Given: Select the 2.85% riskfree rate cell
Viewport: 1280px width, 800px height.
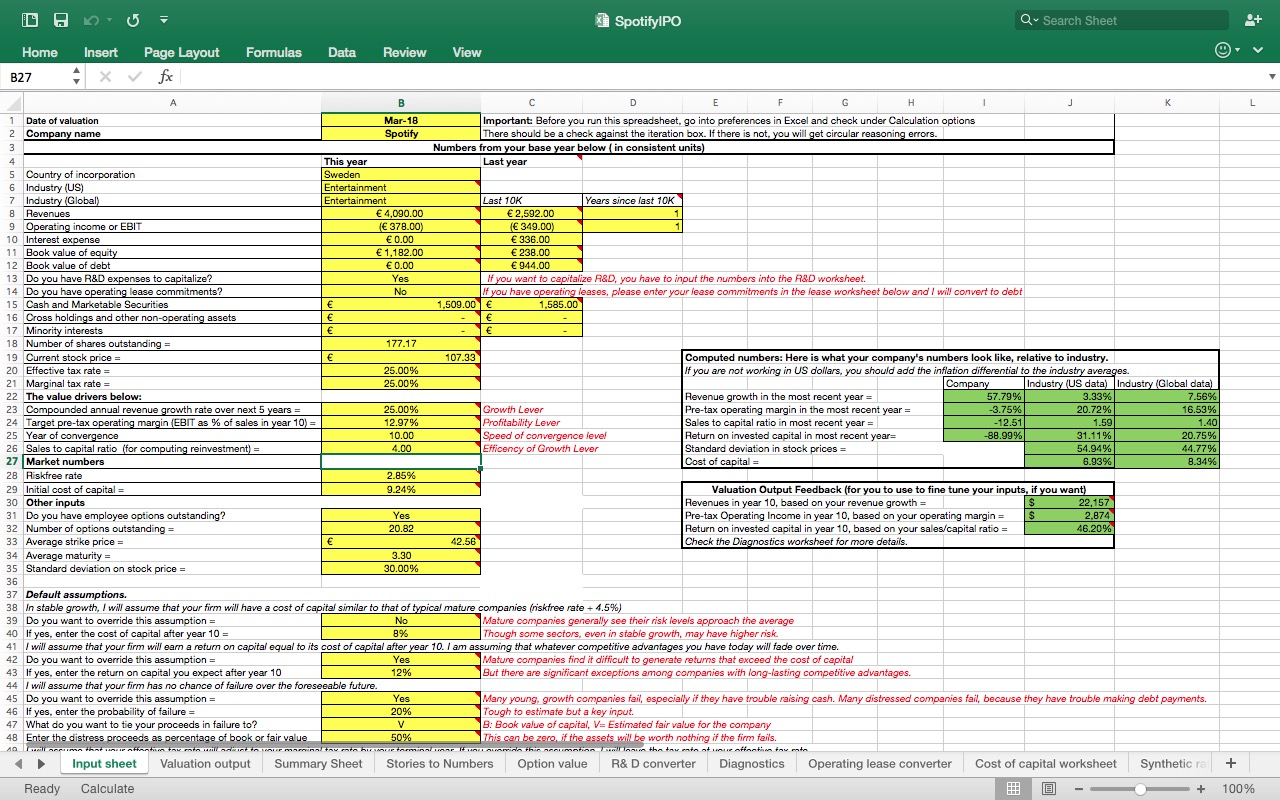Looking at the screenshot, I should (x=401, y=476).
